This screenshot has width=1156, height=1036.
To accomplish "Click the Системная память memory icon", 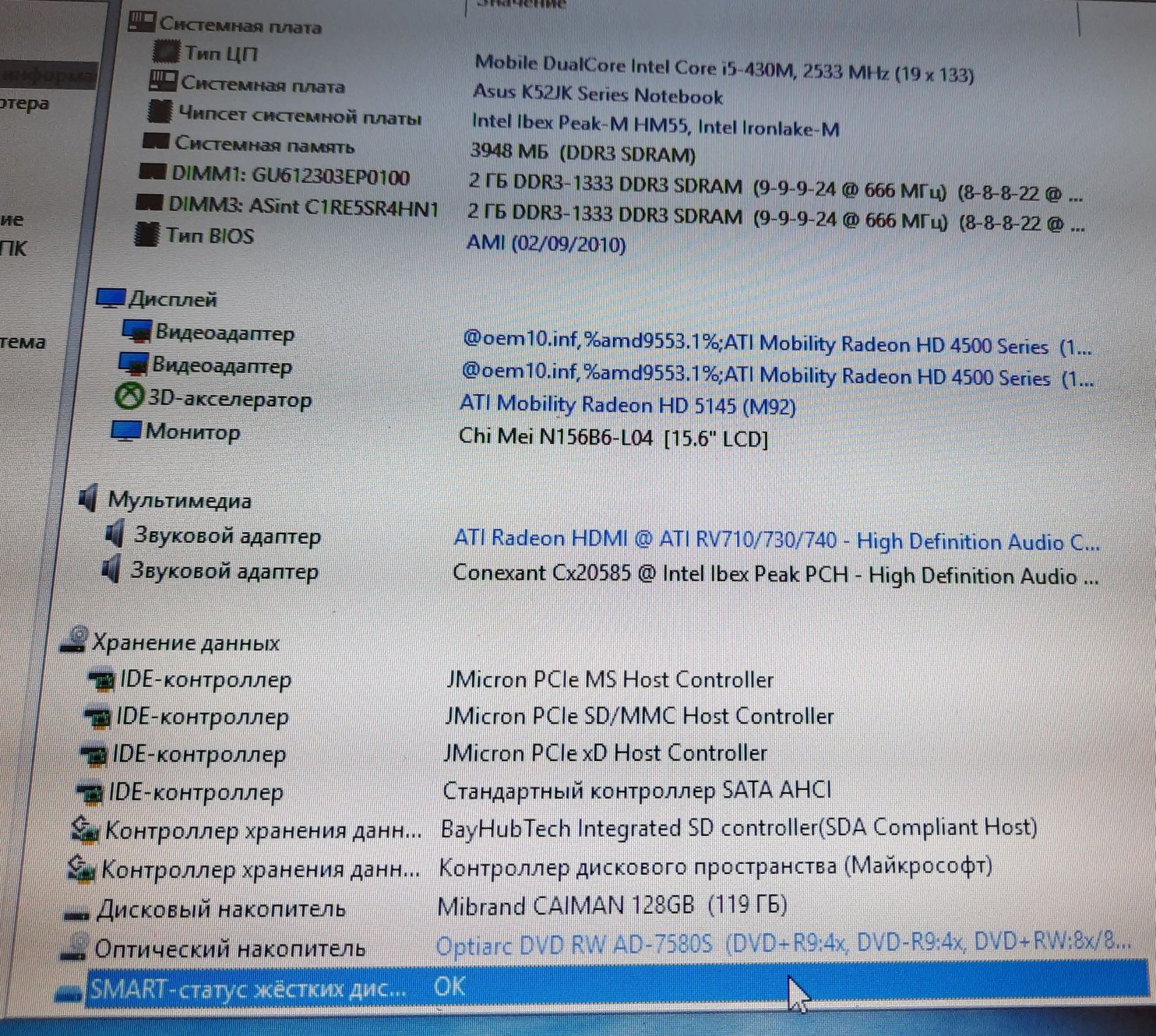I will [156, 141].
